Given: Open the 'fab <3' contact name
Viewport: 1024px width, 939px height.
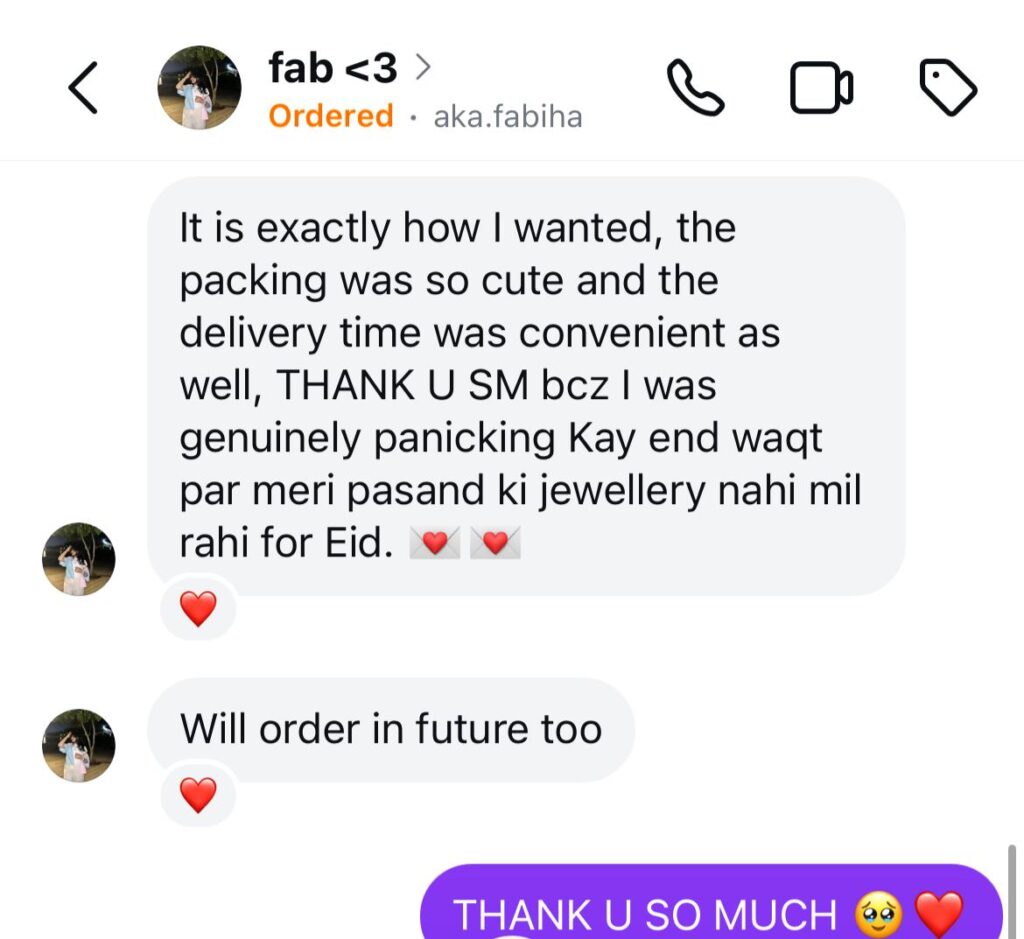Looking at the screenshot, I should 332,68.
